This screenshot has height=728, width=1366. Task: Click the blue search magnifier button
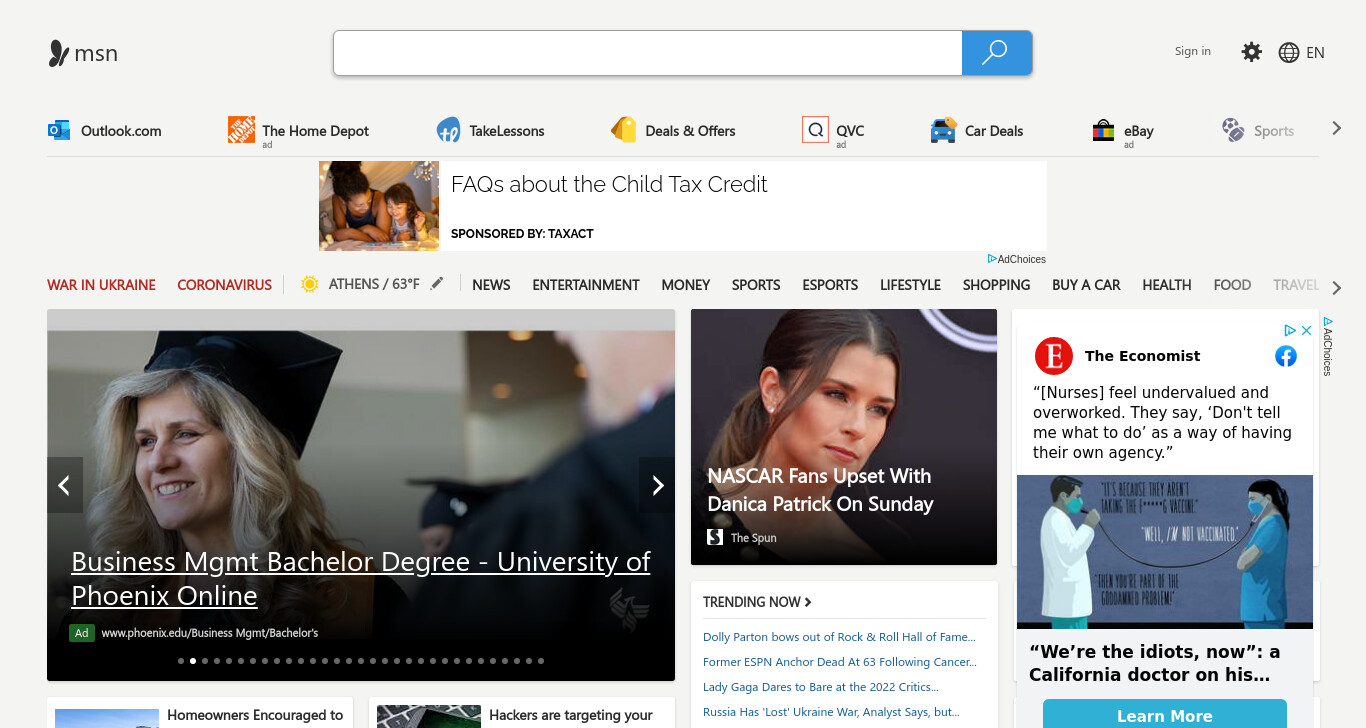[x=996, y=53]
